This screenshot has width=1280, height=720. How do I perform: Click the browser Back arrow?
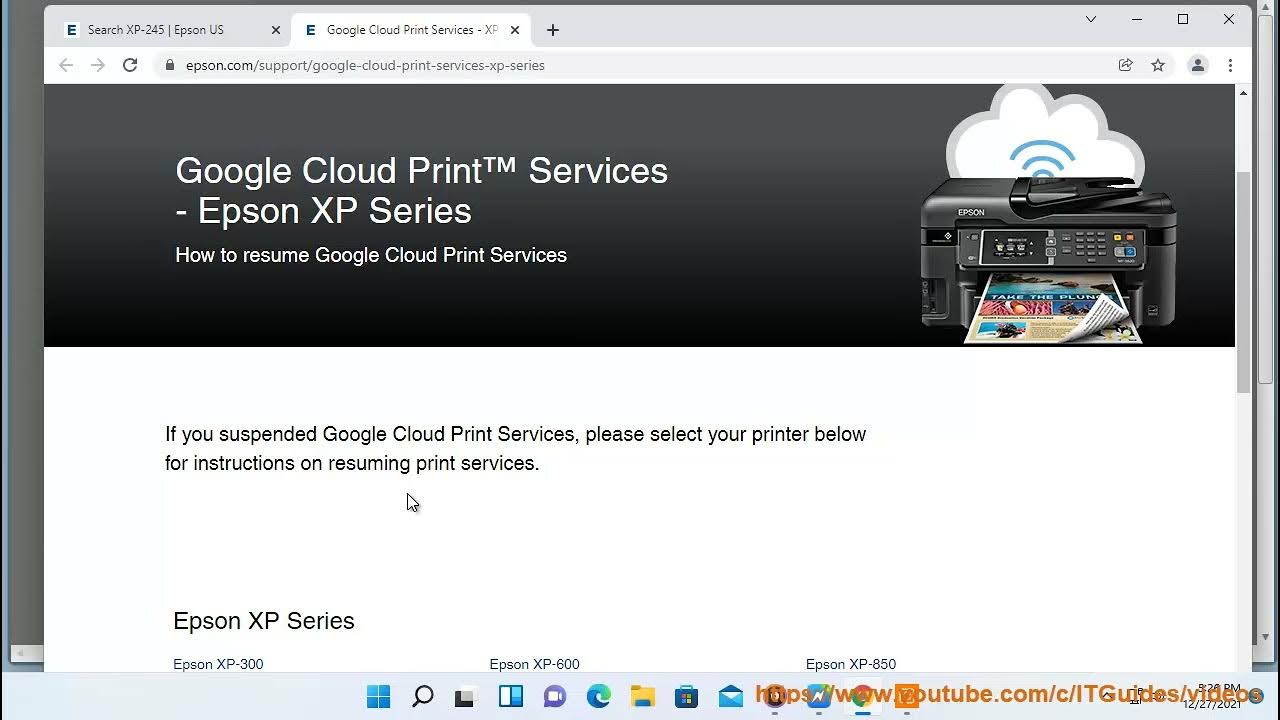pos(66,65)
